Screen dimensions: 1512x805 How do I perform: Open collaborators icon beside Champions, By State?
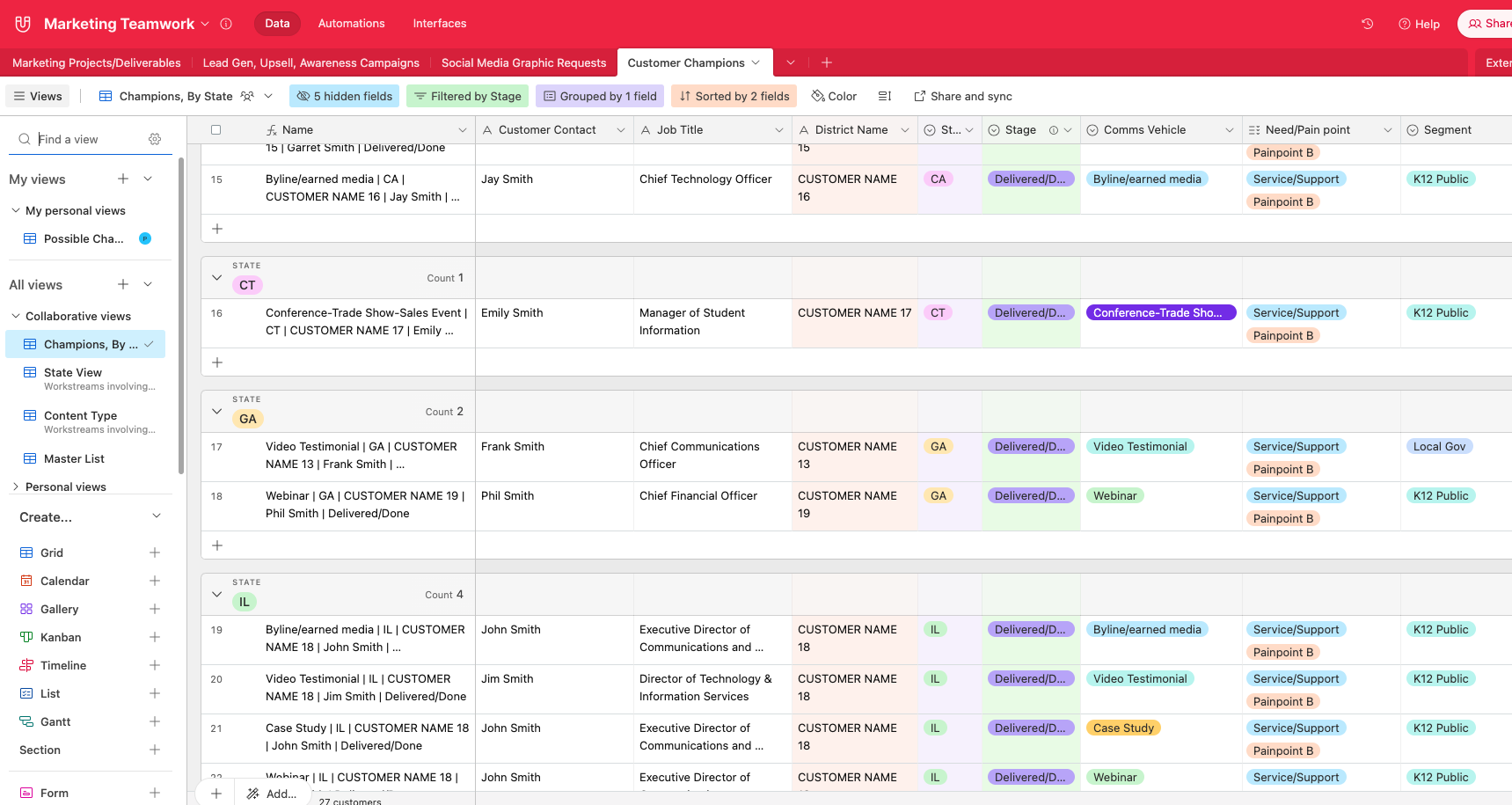(247, 96)
